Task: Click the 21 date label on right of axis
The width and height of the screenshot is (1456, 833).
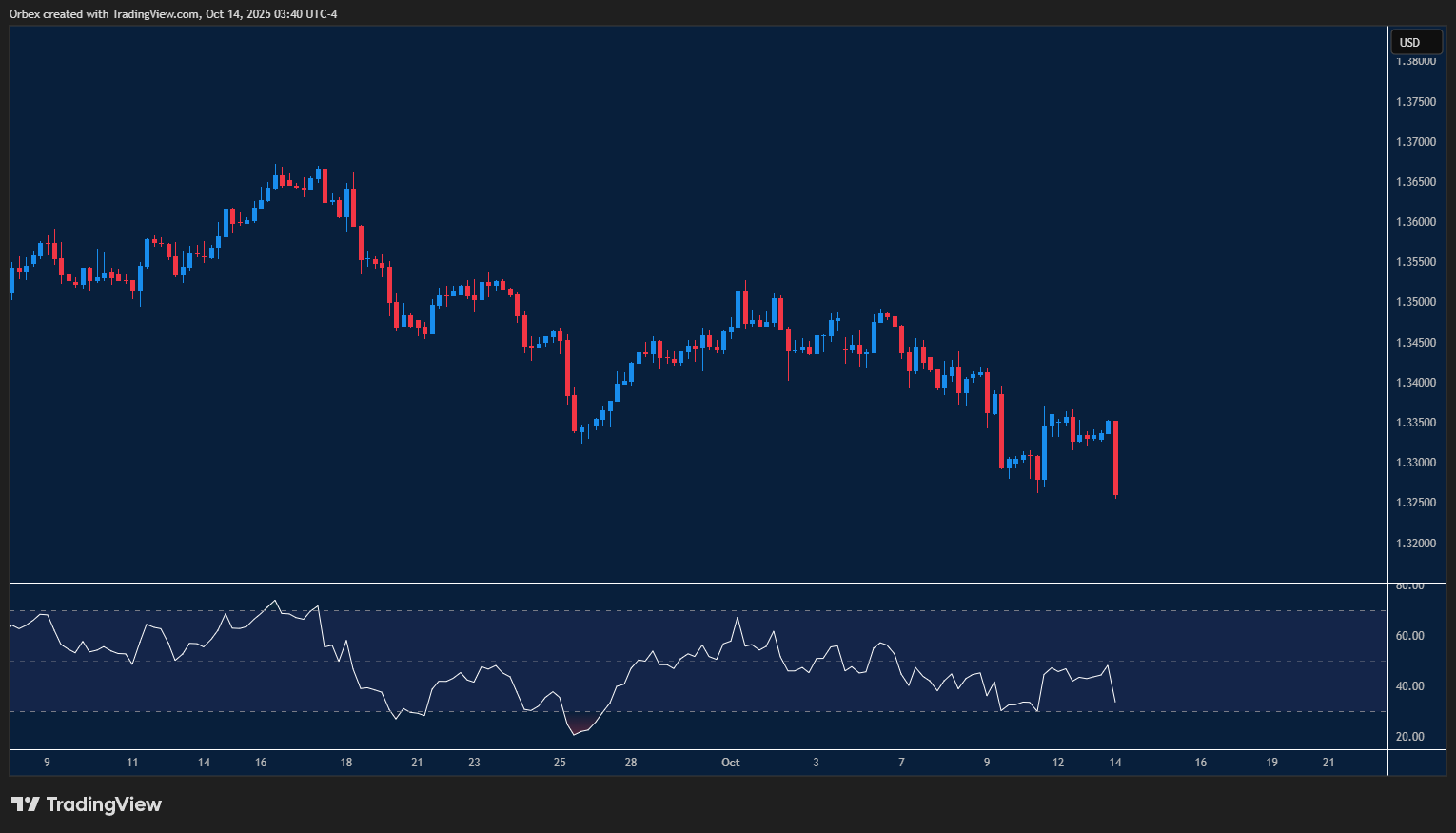Action: pyautogui.click(x=1328, y=763)
